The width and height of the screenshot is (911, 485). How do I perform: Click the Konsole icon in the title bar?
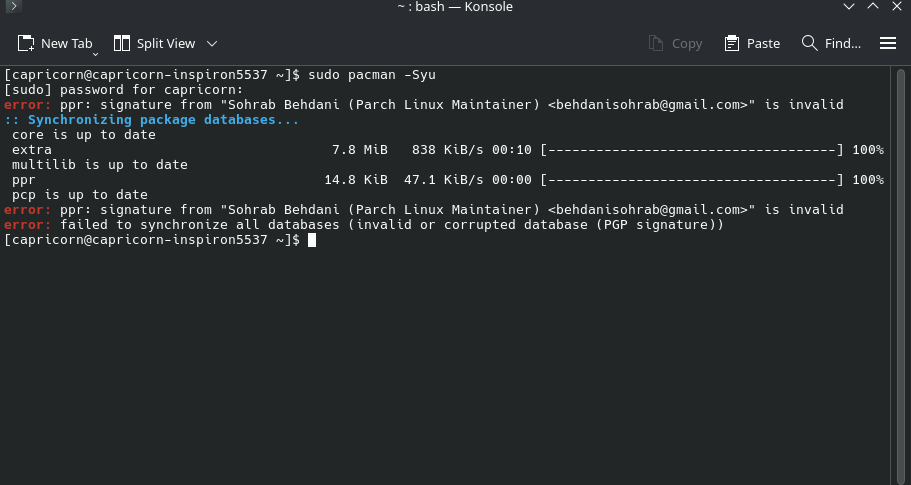[13, 6]
